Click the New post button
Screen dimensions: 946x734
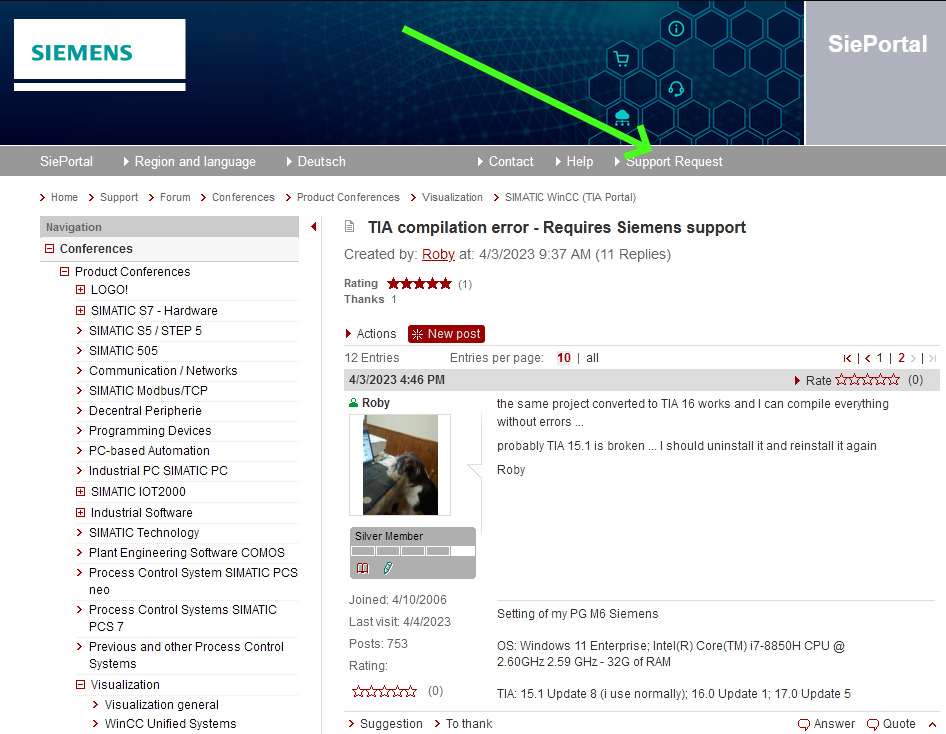pyautogui.click(x=446, y=334)
